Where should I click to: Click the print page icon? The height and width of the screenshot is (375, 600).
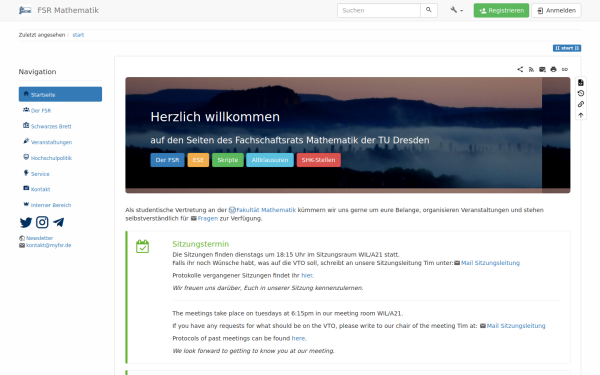[553, 69]
